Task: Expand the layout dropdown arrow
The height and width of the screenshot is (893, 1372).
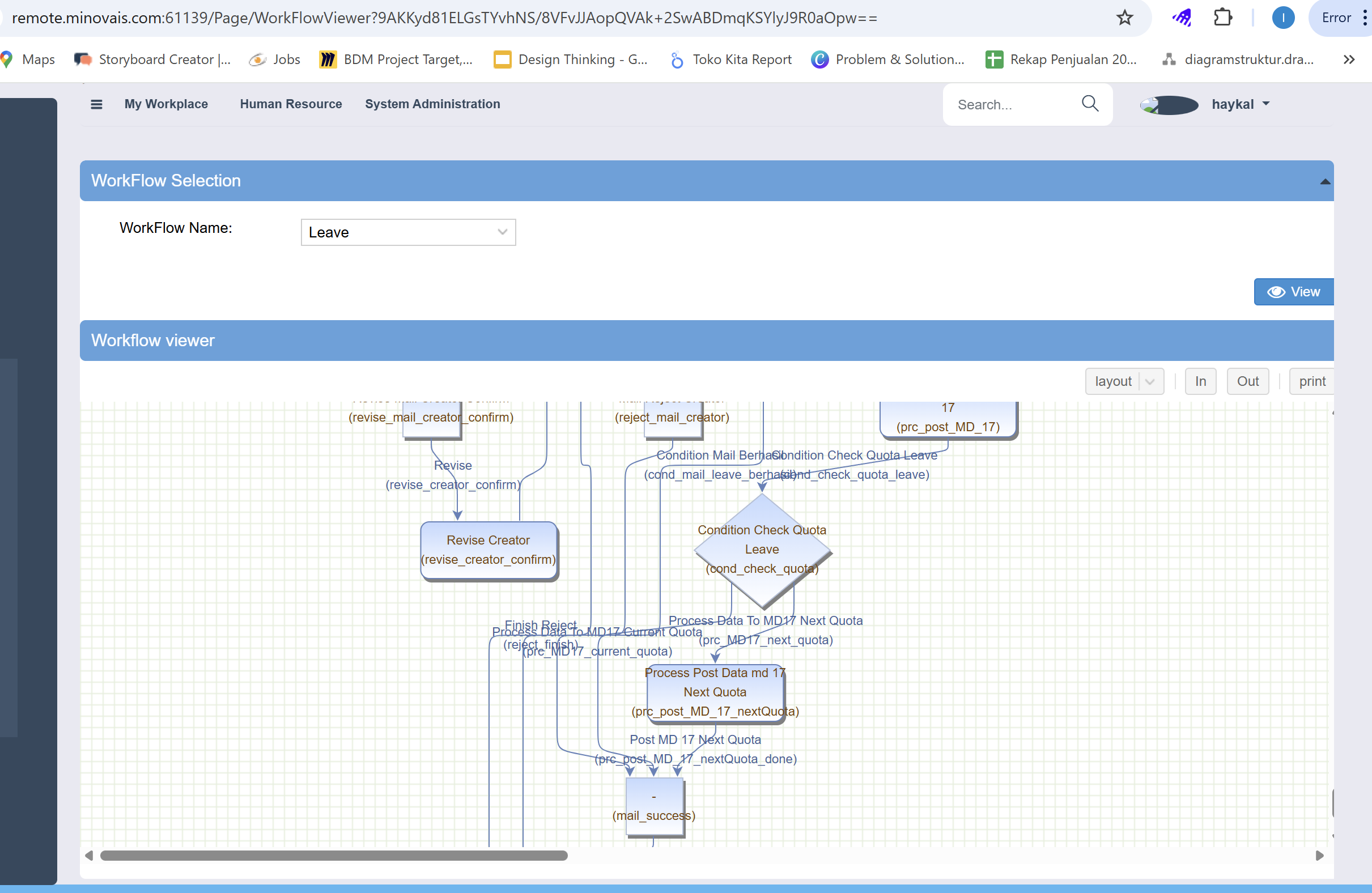Action: click(x=1150, y=382)
